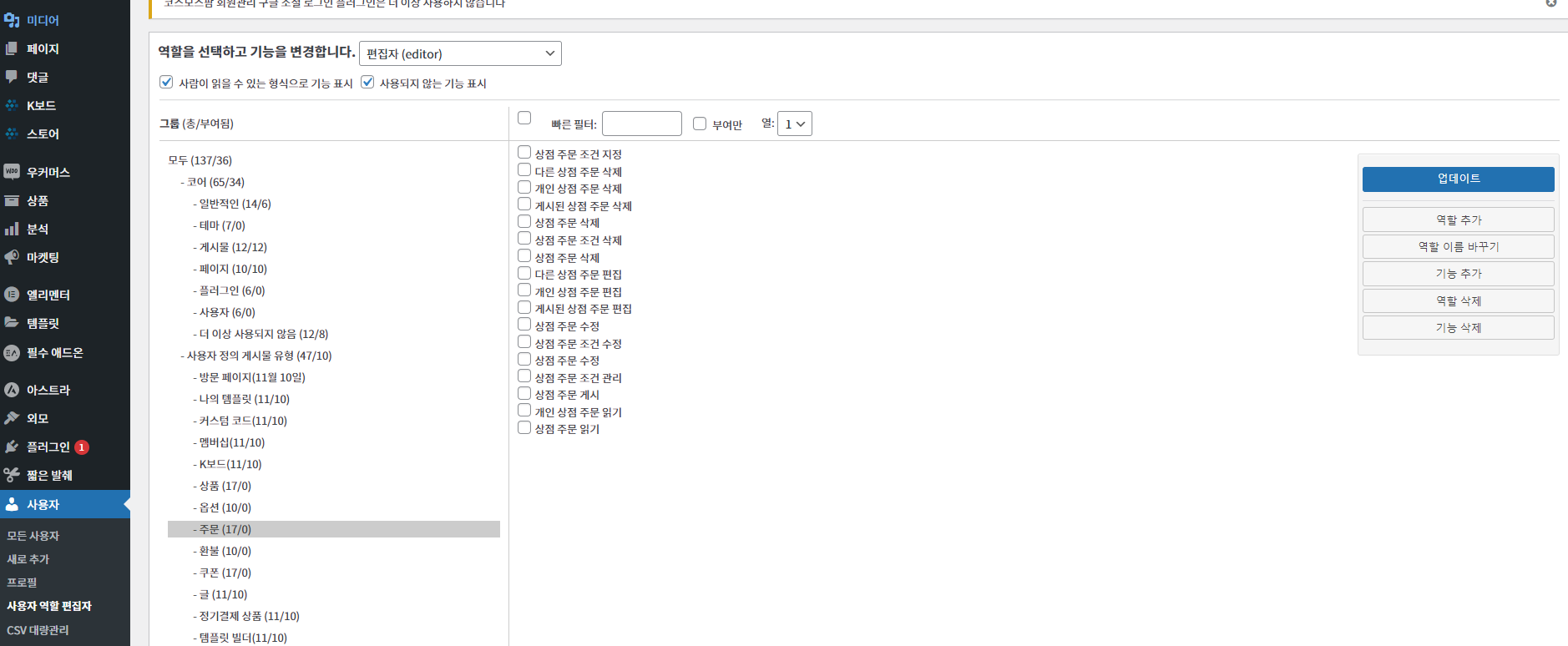Uncheck 사용되지 않는 기능 표시 checkbox

click(x=367, y=82)
